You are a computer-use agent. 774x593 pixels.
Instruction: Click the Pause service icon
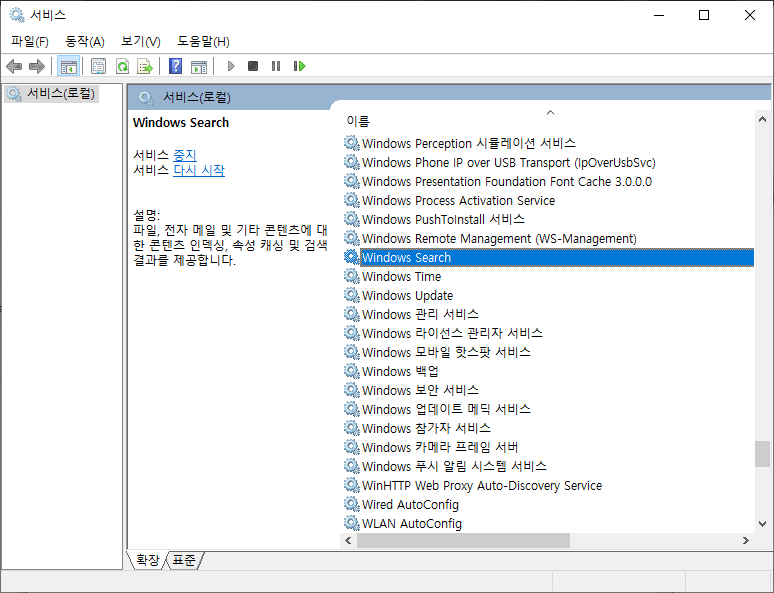(x=276, y=66)
